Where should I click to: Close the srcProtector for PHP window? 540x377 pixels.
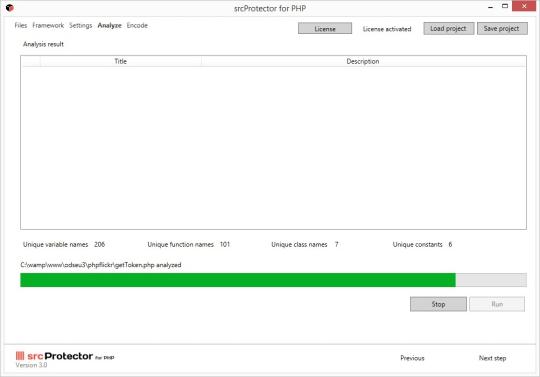point(524,6)
